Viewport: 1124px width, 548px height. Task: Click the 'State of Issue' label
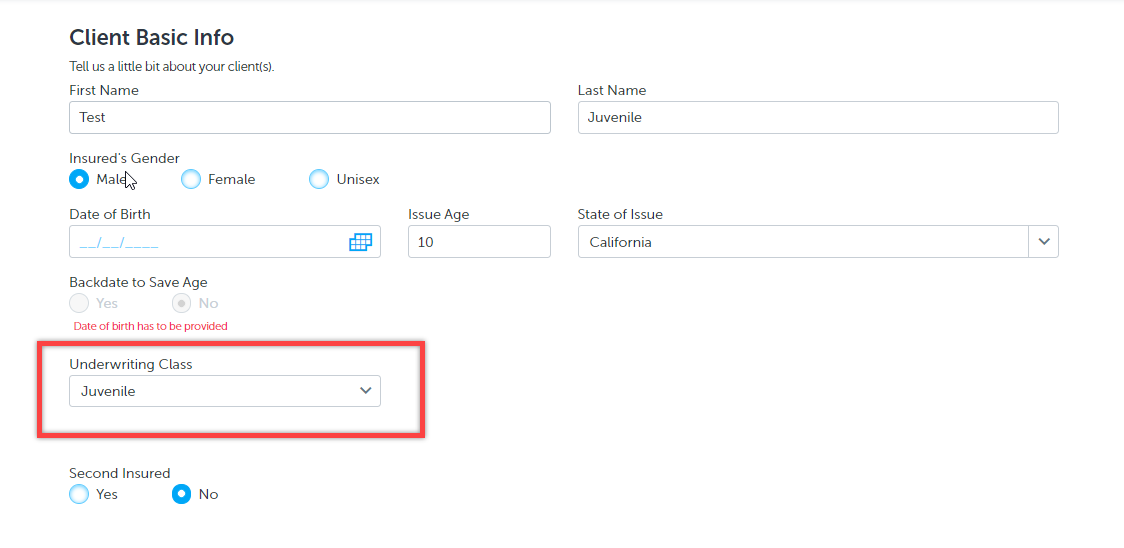click(620, 214)
